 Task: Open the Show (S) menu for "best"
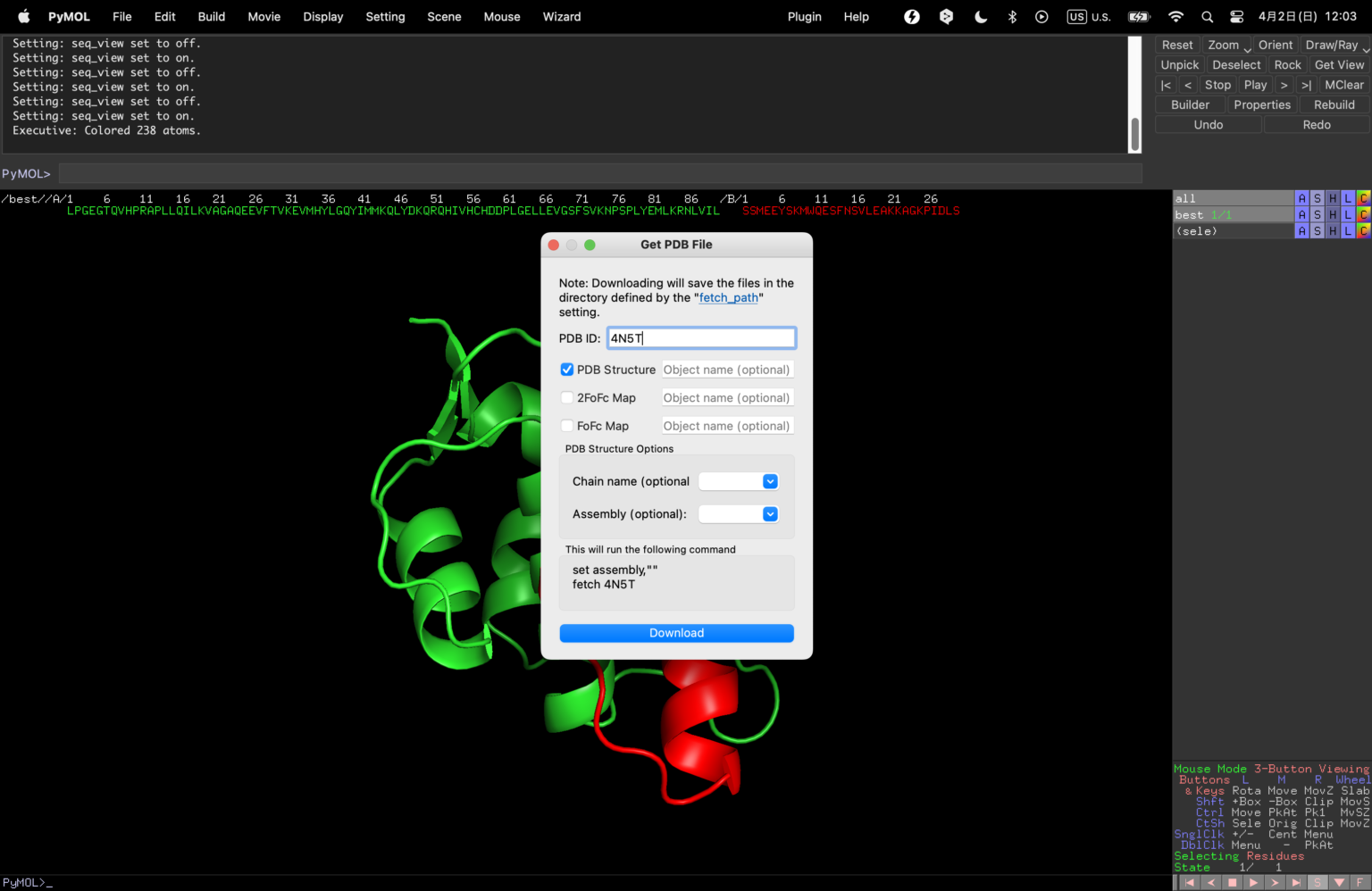coord(1317,214)
